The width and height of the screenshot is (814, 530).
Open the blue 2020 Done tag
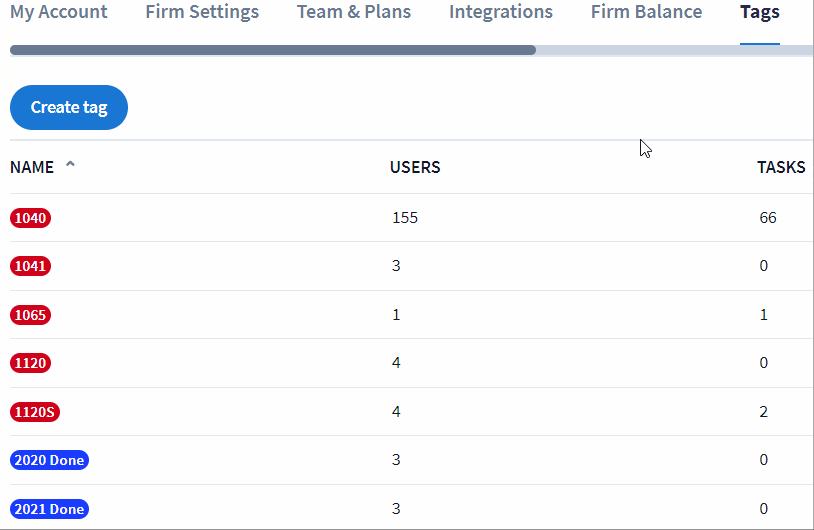tap(49, 460)
